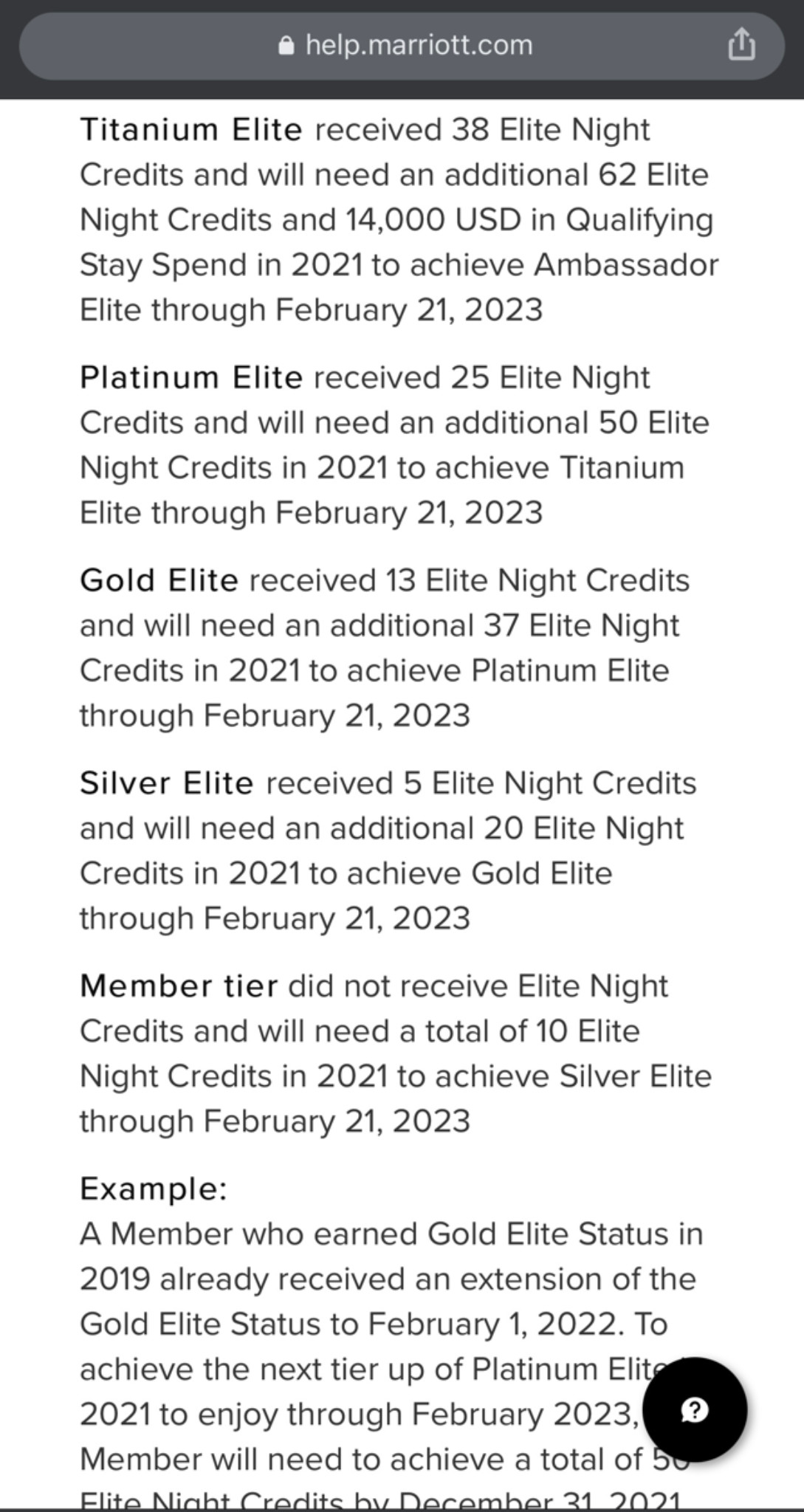Open the black help chat bubble
The height and width of the screenshot is (1512, 804).
[695, 1409]
